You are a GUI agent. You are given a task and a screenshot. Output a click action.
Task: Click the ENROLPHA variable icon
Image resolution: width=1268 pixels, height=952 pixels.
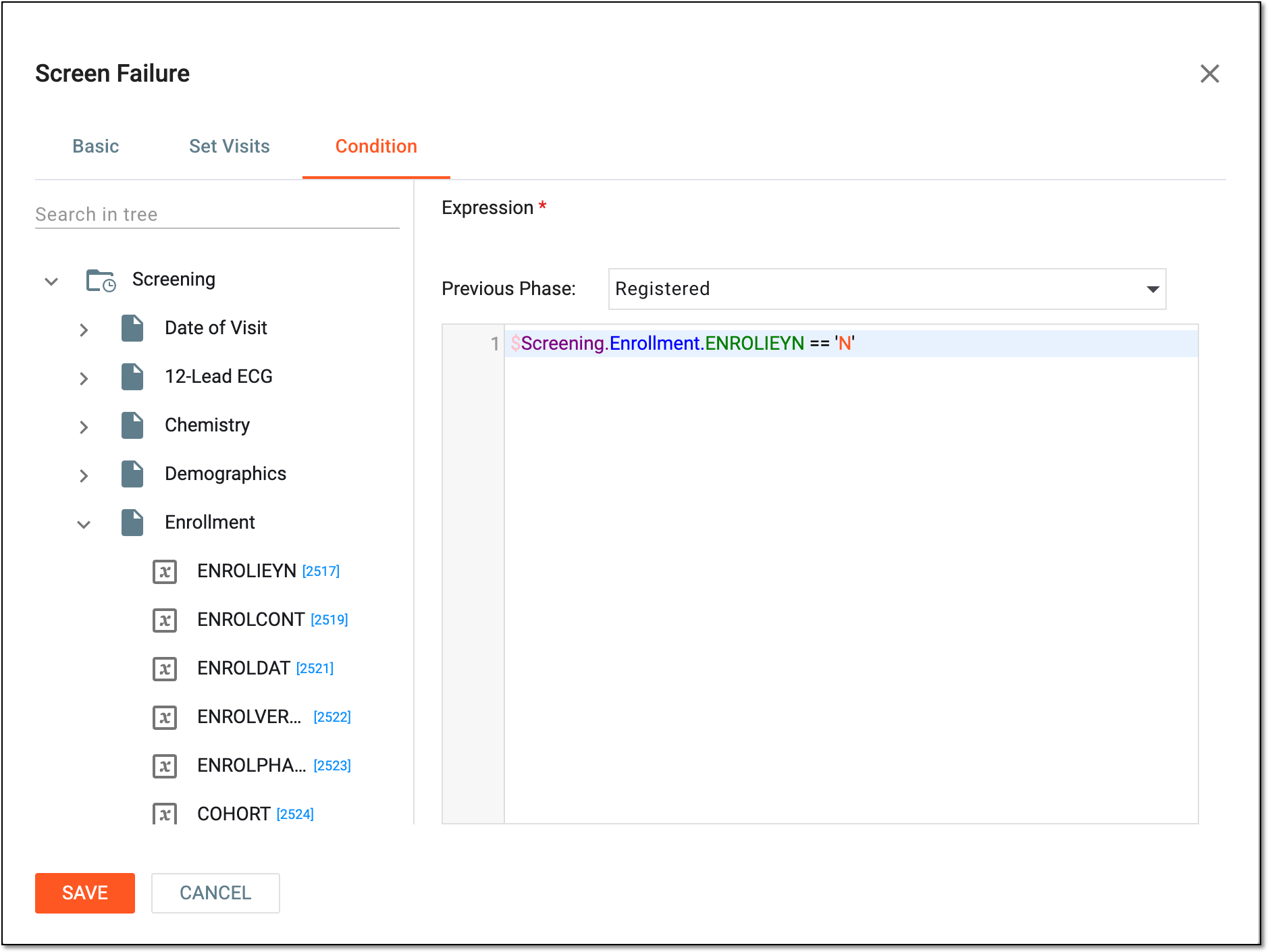pyautogui.click(x=165, y=766)
